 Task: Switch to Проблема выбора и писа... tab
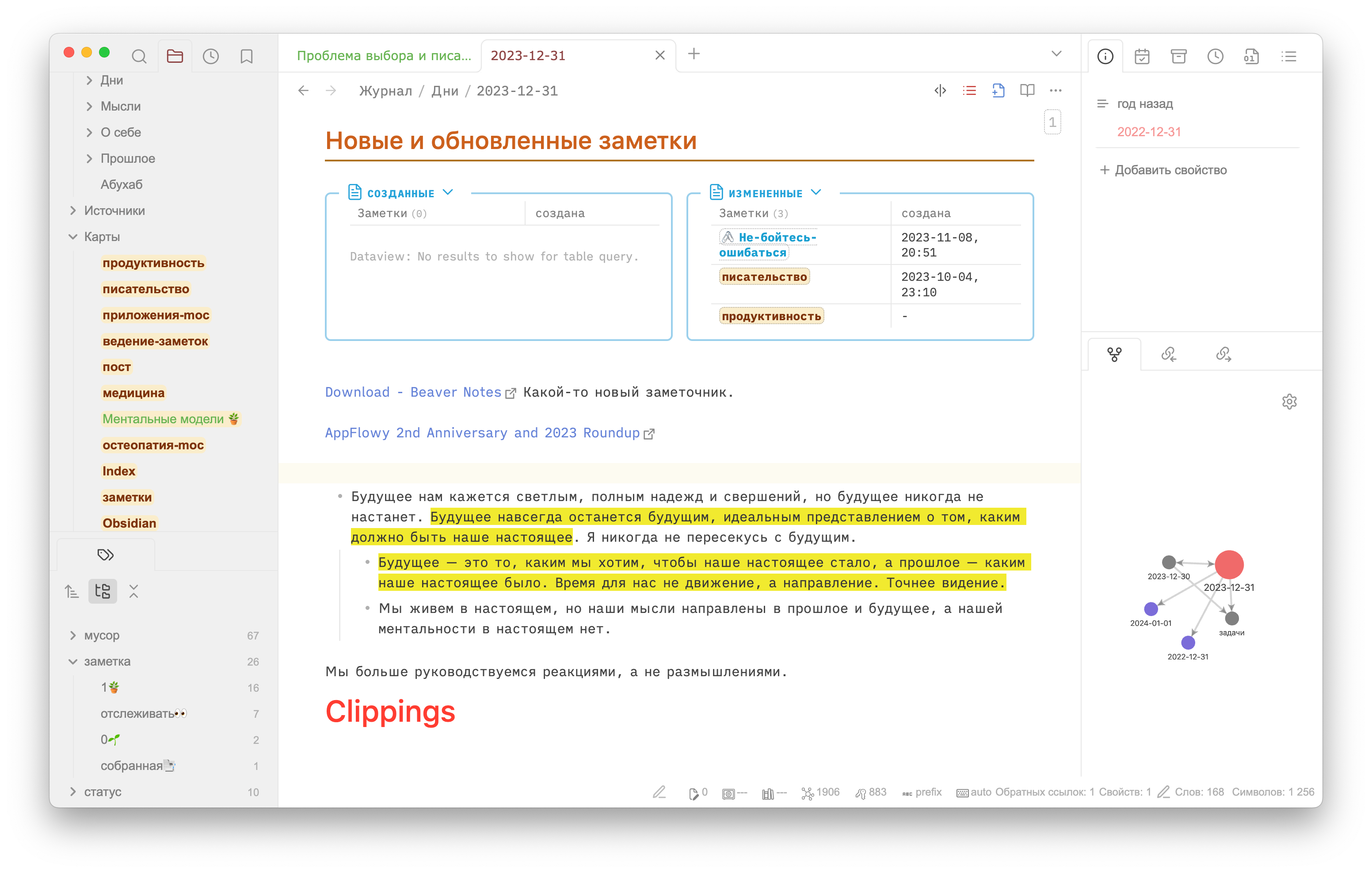coord(384,55)
